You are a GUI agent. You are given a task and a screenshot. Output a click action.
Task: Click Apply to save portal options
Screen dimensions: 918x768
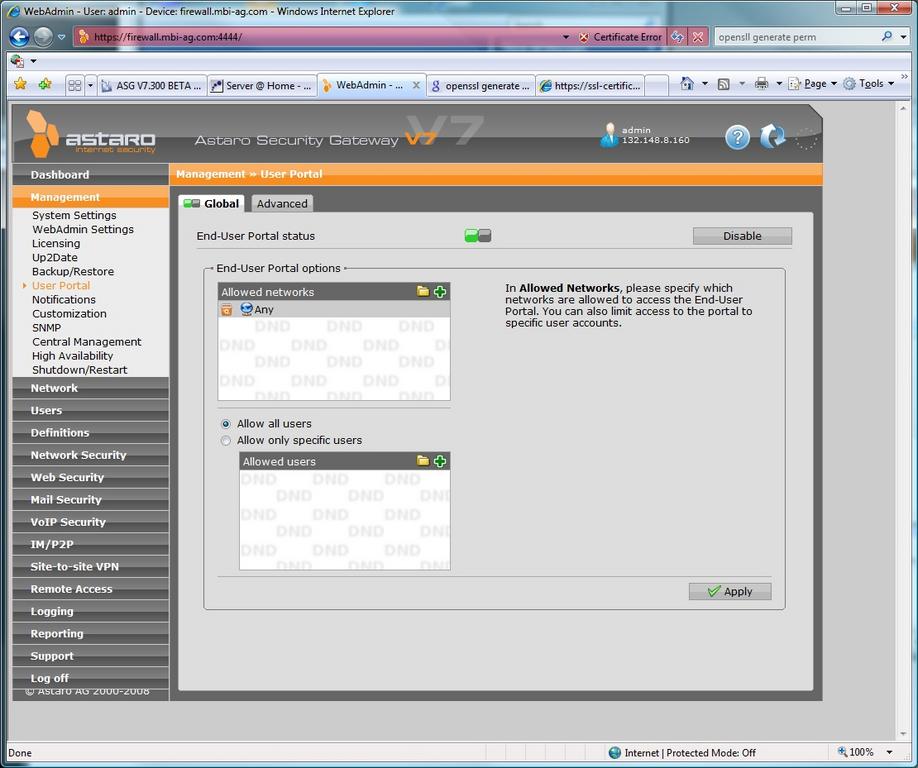(730, 591)
